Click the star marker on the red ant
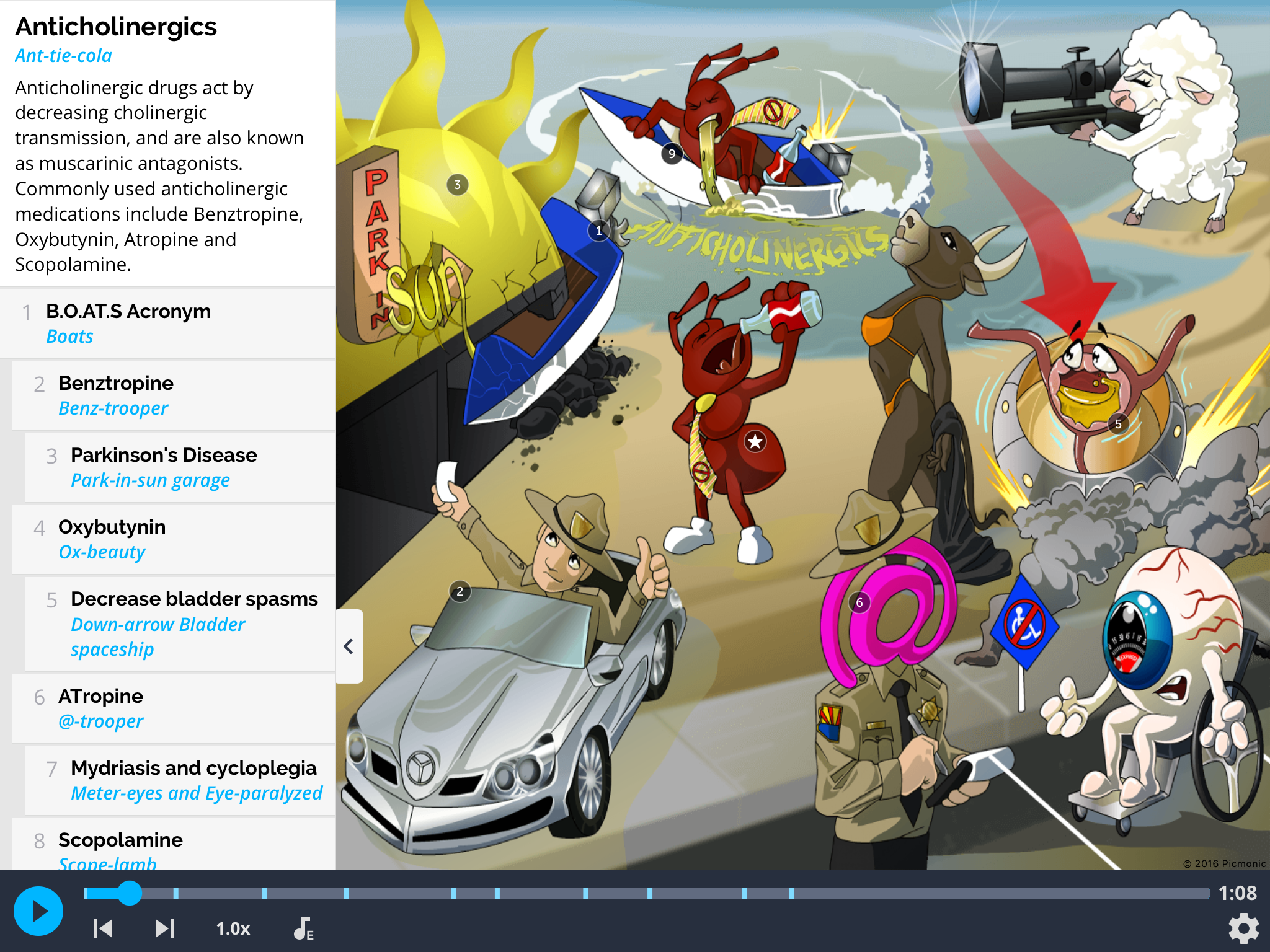The height and width of the screenshot is (952, 1270). pos(755,442)
